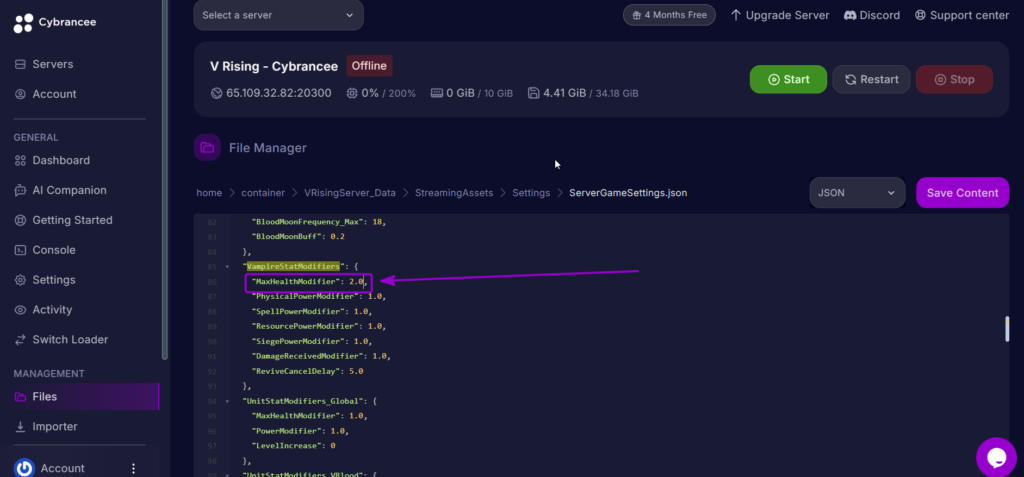
Task: Start the V Rising server
Action: click(x=788, y=79)
